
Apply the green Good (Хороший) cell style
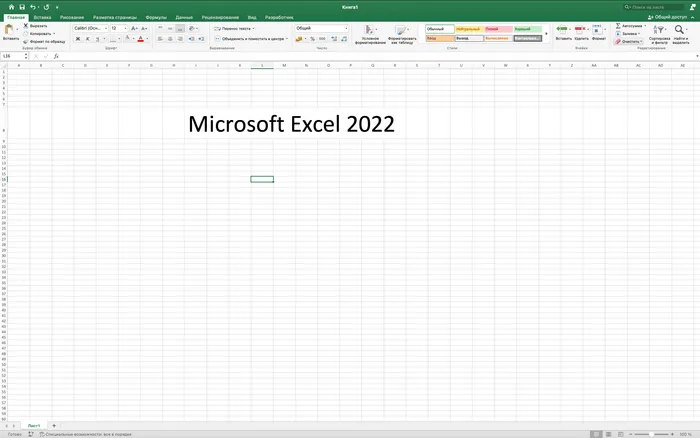click(528, 29)
